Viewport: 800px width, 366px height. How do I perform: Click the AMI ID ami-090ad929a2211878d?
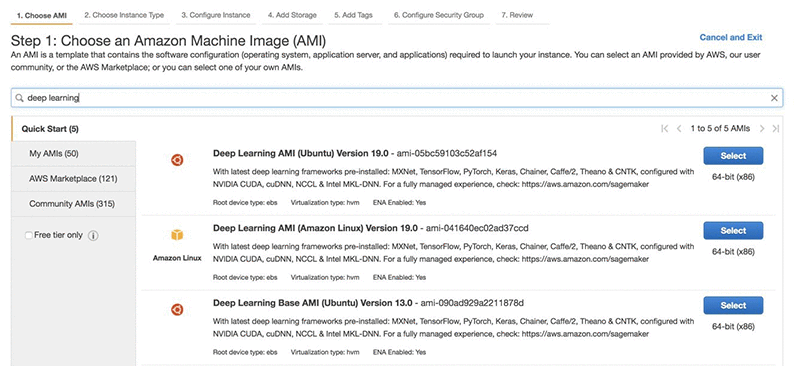[x=471, y=303]
